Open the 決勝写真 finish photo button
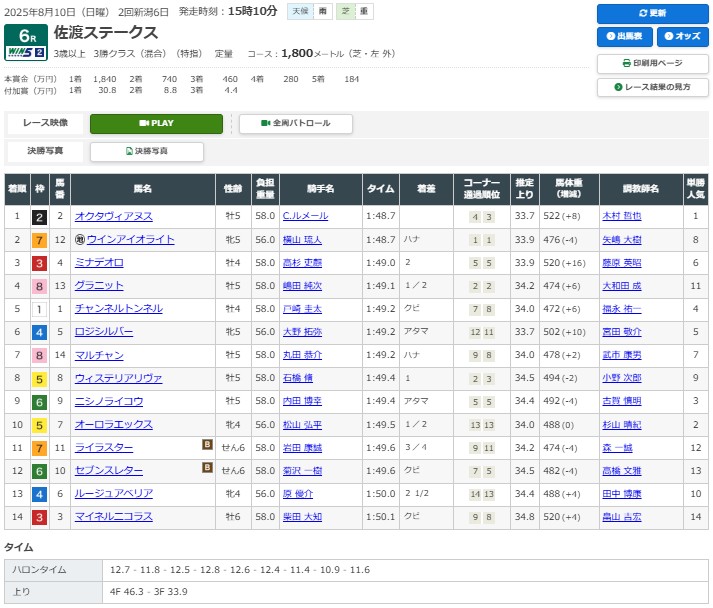713x608 pixels. tap(147, 151)
